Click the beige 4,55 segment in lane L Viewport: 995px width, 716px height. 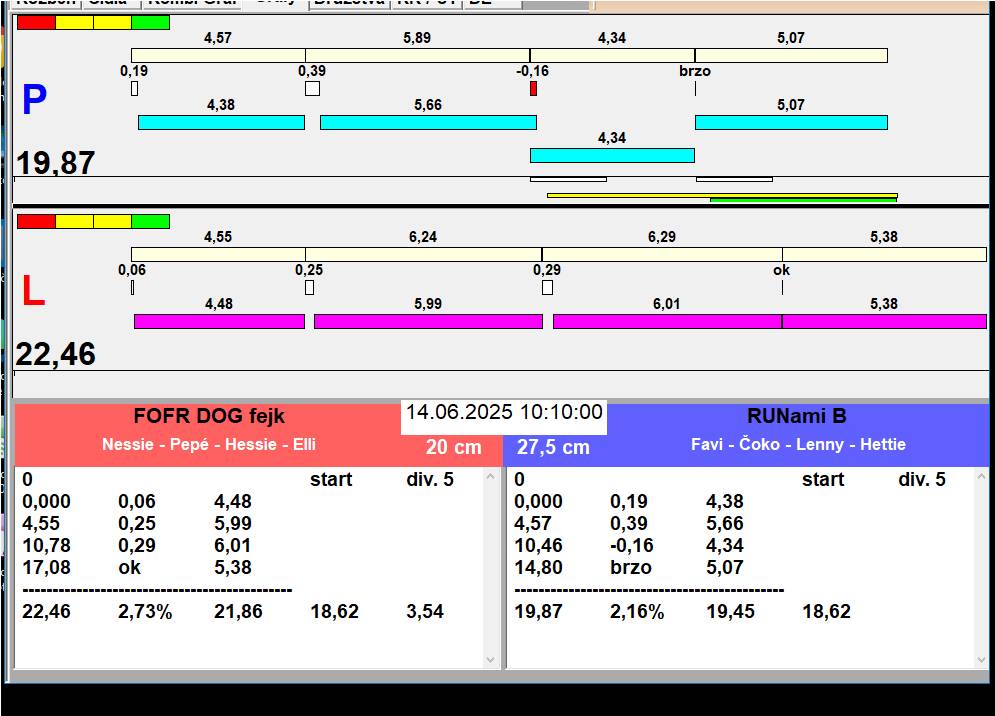218,255
